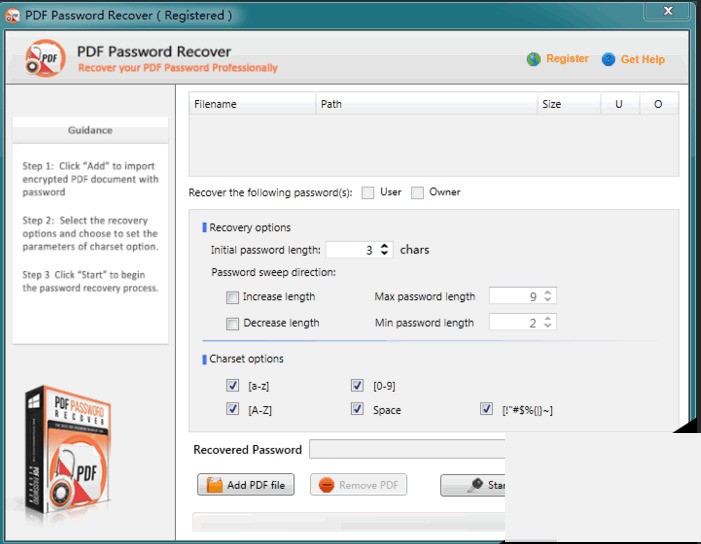The image size is (701, 544).
Task: Click the 'Step 1' guidance text
Action: pyautogui.click(x=90, y=179)
